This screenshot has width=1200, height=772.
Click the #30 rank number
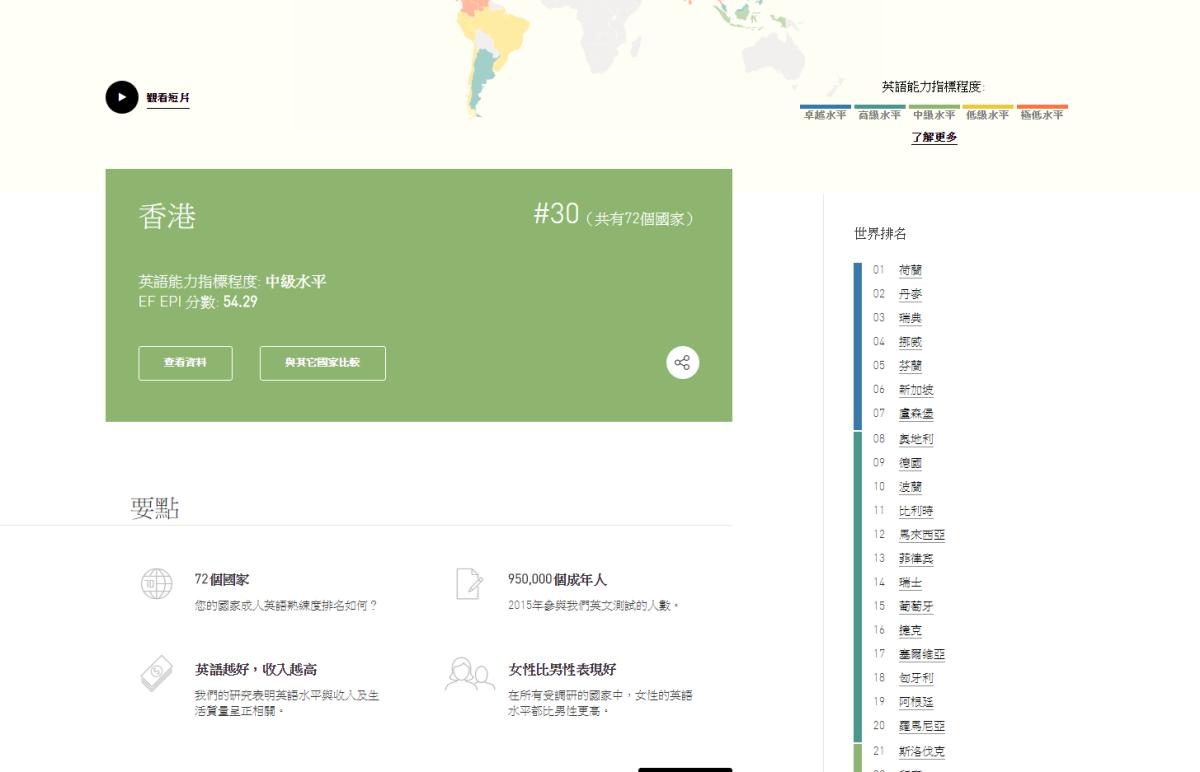(556, 214)
